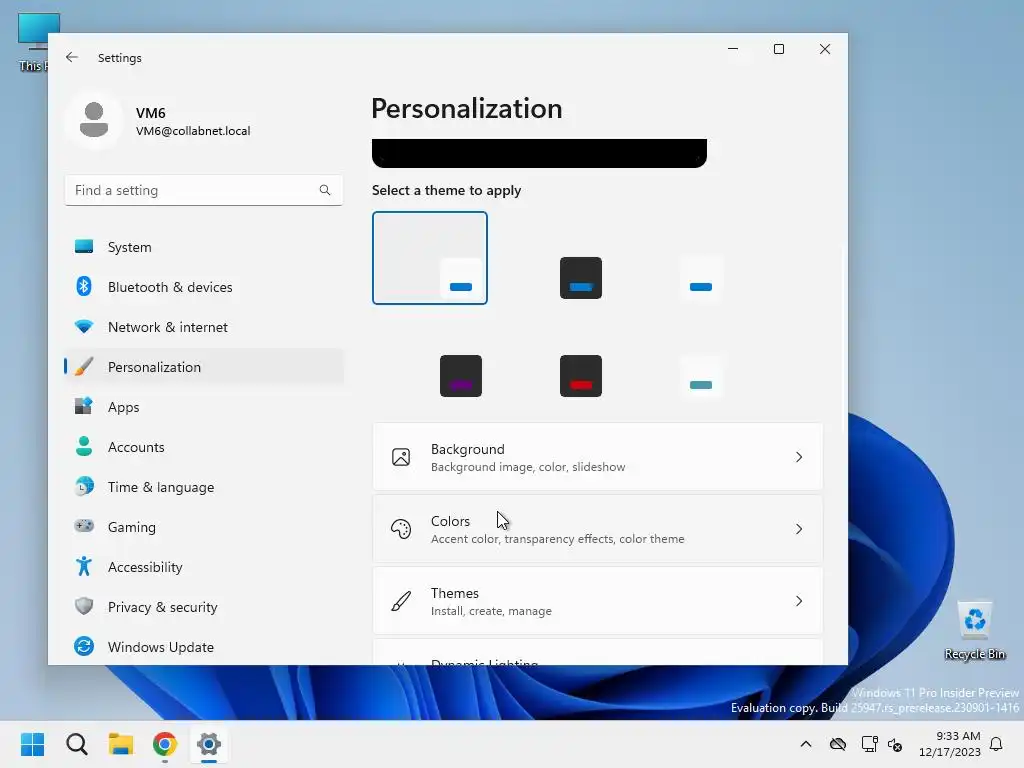This screenshot has height=768, width=1024.
Task: Maximize the Settings window
Action: 778,49
